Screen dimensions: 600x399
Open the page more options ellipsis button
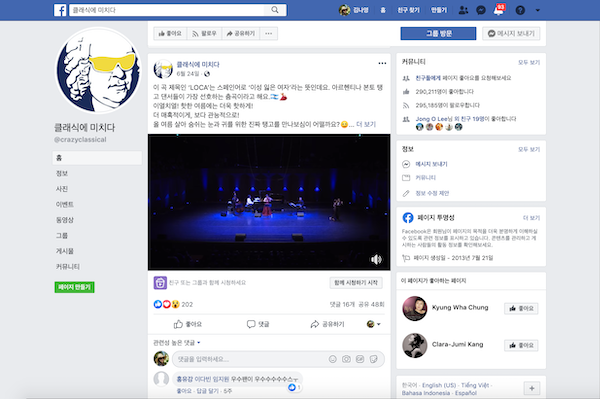click(x=269, y=34)
